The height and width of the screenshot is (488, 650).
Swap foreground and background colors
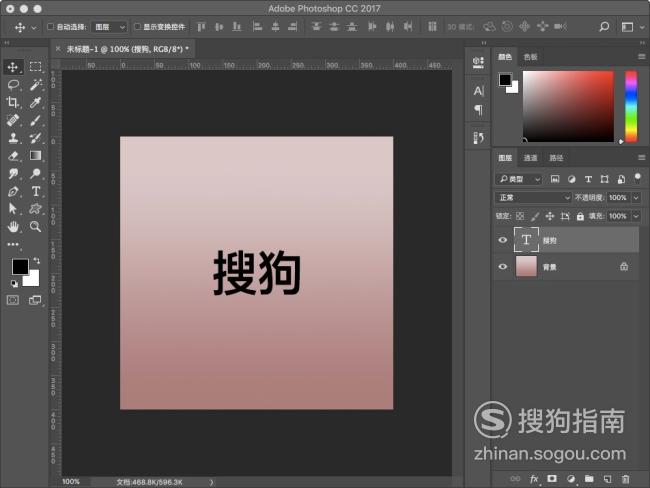click(x=36, y=260)
